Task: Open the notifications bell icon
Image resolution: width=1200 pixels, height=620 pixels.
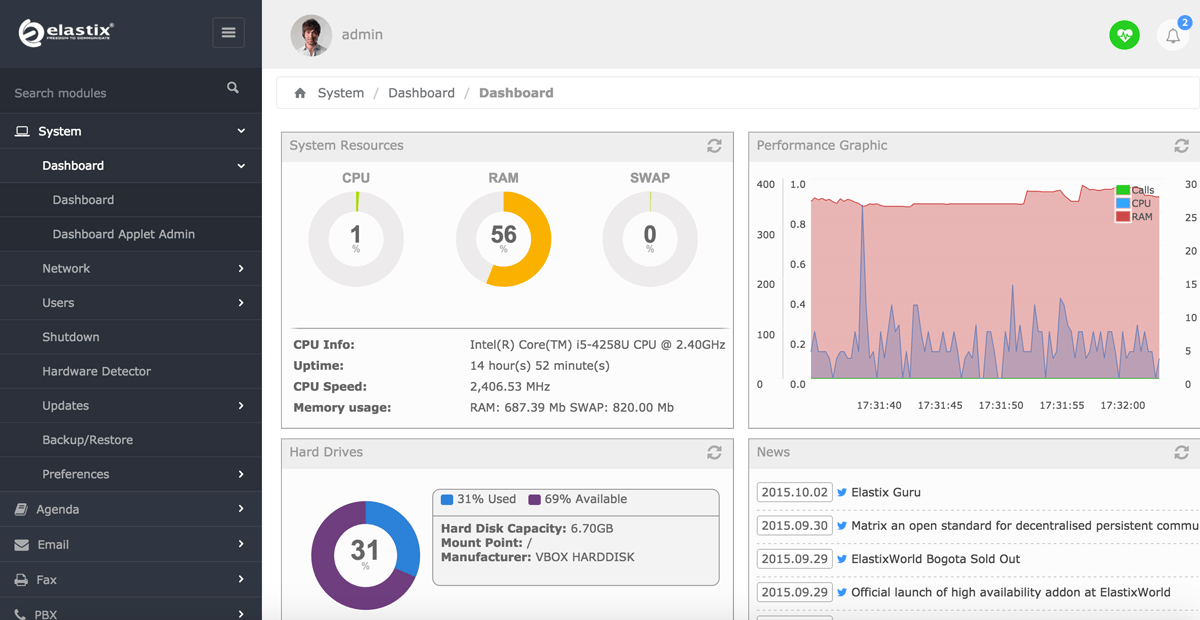Action: [1173, 36]
